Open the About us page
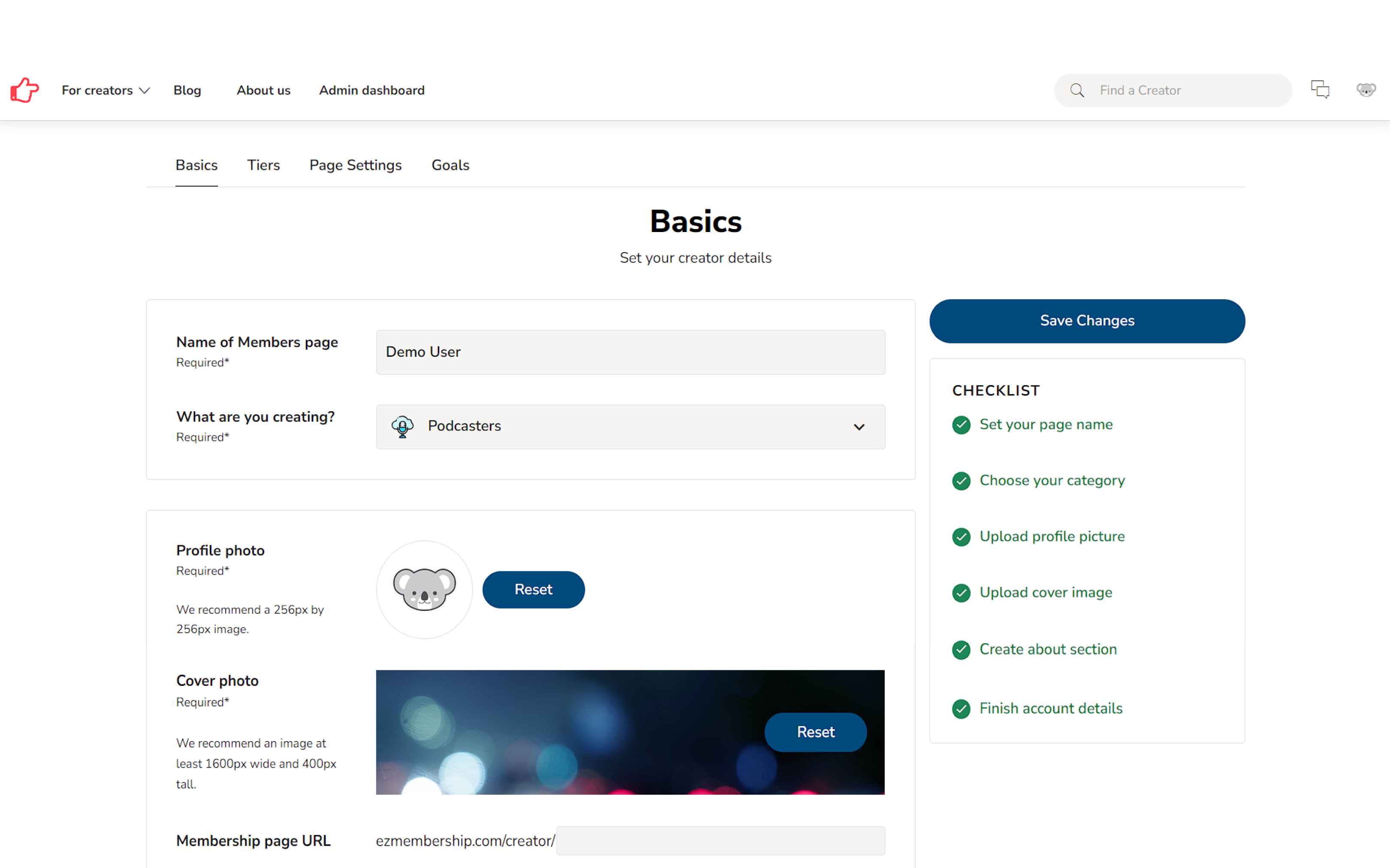Viewport: 1390px width, 868px height. 263,90
